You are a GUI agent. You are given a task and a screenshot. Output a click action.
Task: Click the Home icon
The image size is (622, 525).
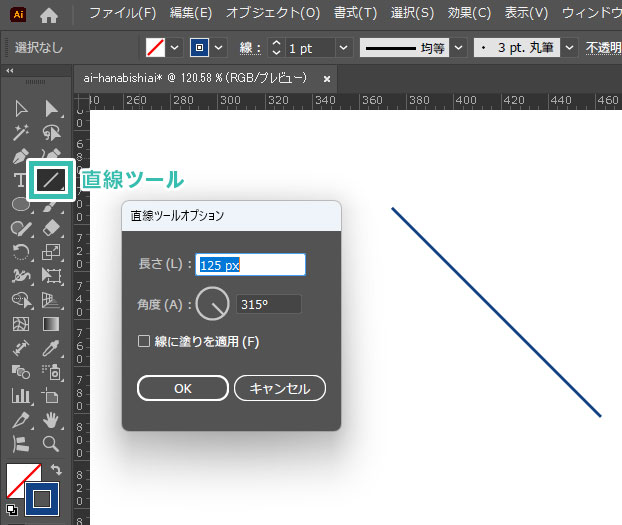click(x=48, y=14)
